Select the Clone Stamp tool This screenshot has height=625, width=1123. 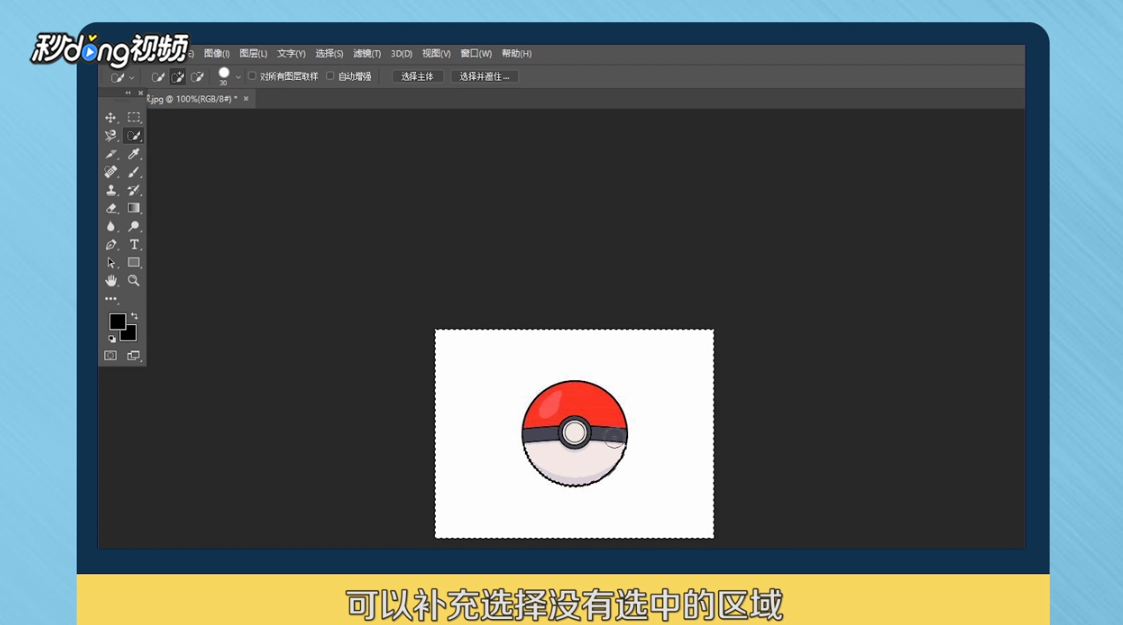coord(110,190)
